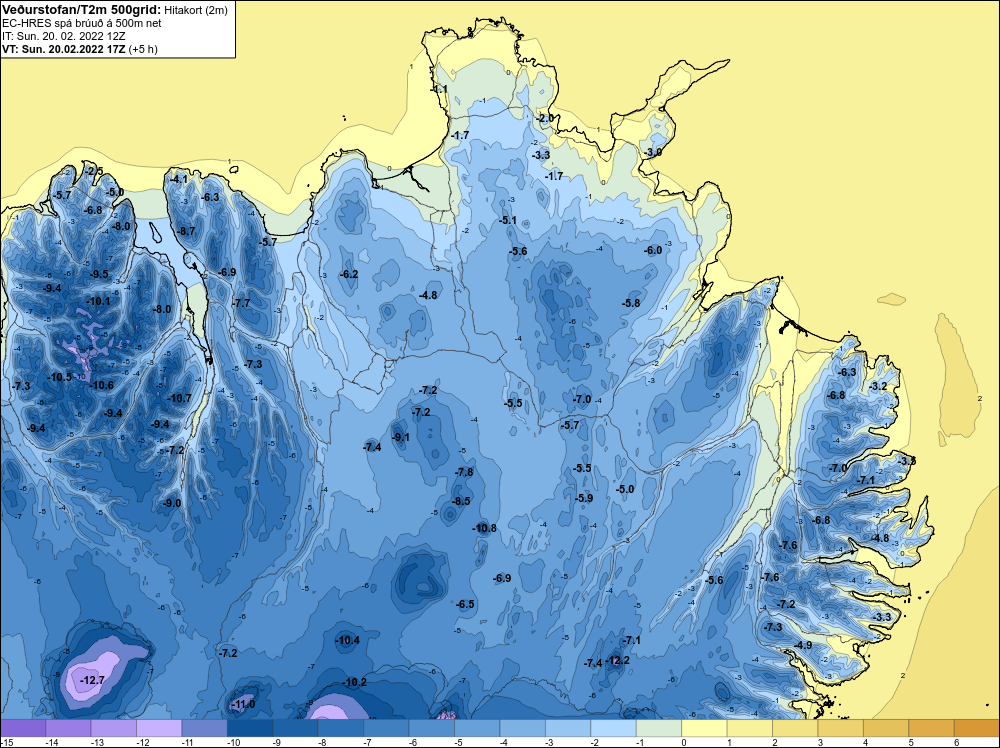Click the '-15' label on color scale
Screen dimensions: 1000x748
pos(7,742)
